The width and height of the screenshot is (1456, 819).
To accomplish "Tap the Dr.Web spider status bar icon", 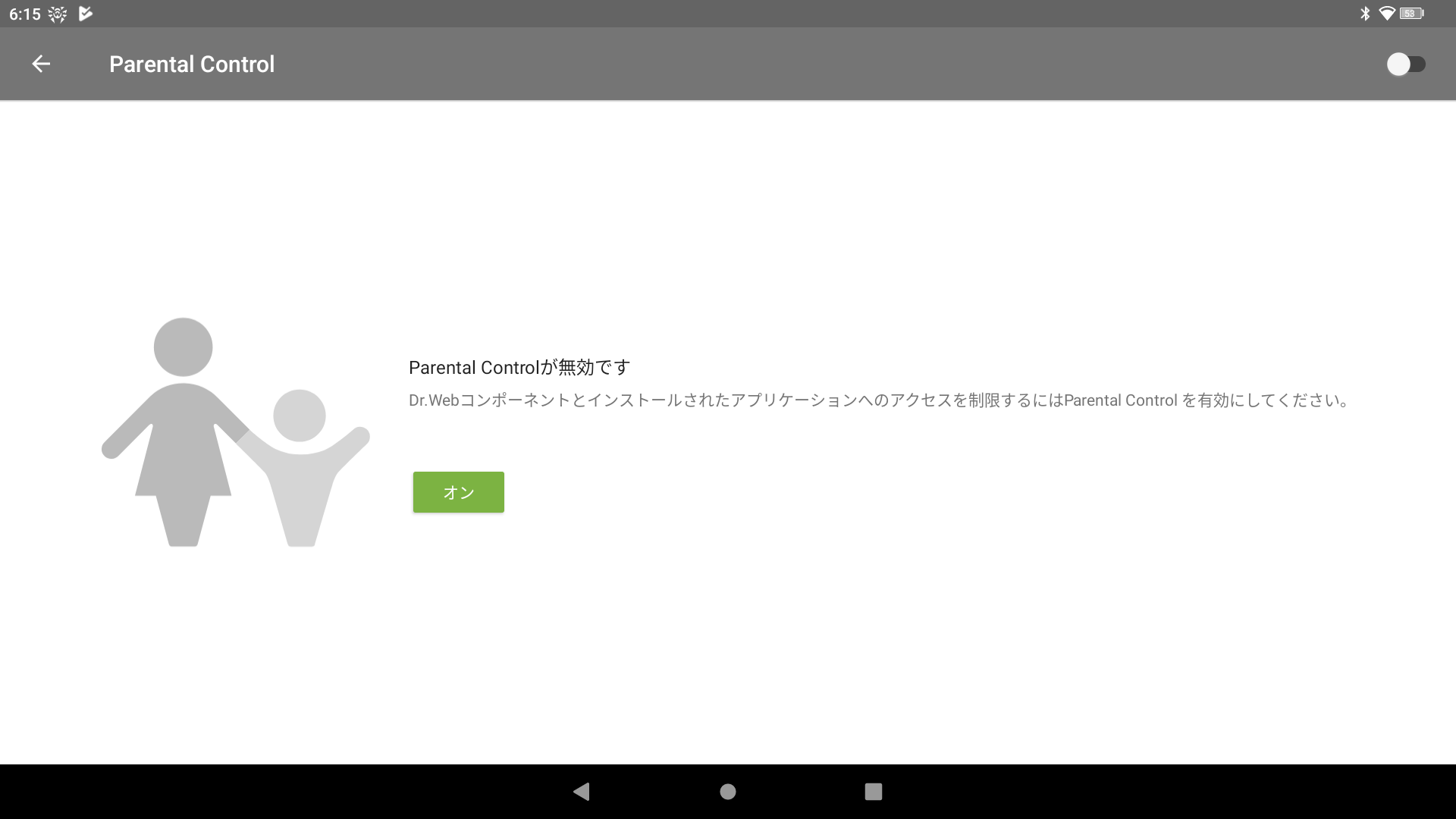I will pyautogui.click(x=58, y=14).
